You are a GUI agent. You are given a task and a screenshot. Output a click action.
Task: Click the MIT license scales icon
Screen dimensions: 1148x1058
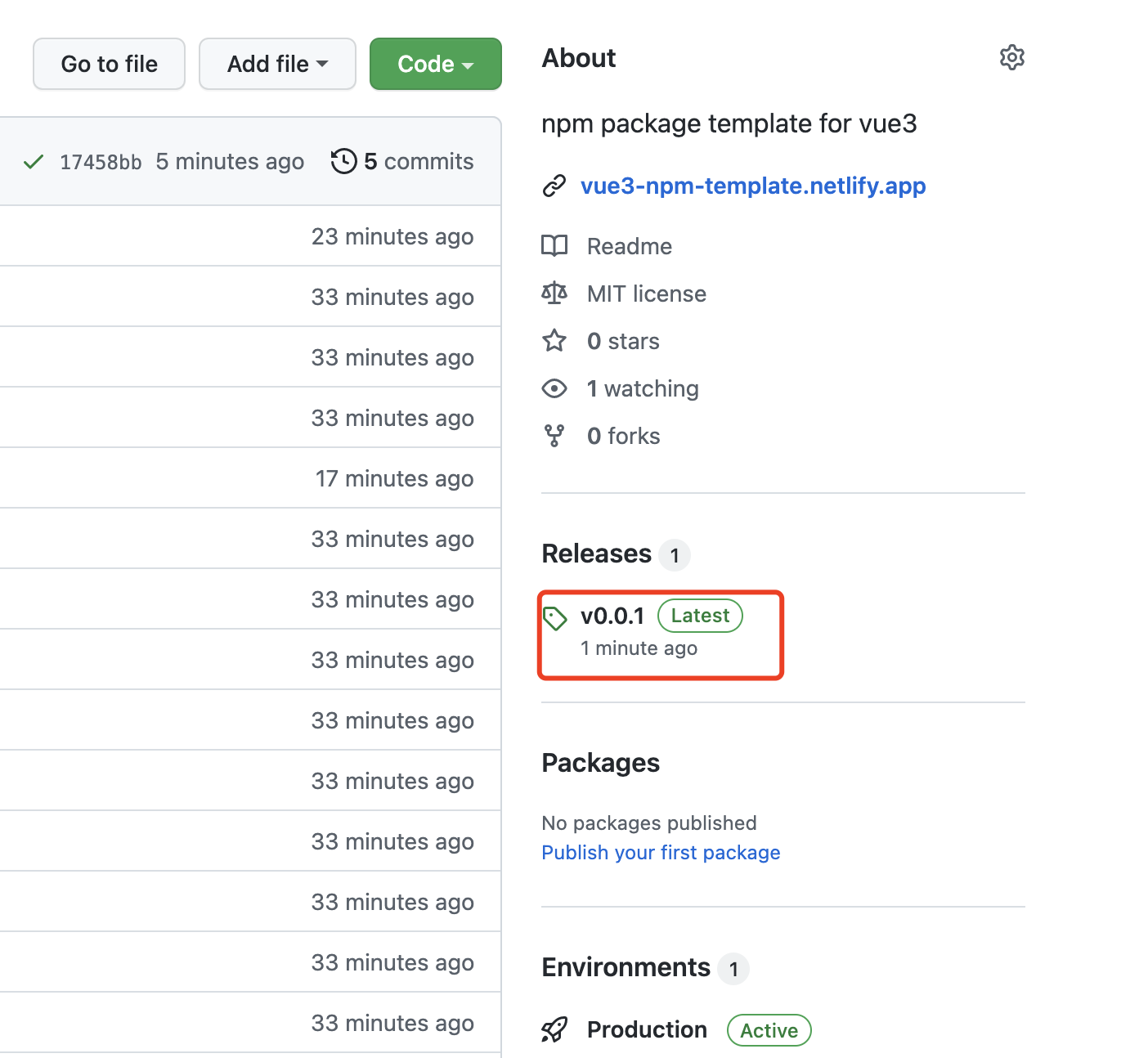pos(554,294)
